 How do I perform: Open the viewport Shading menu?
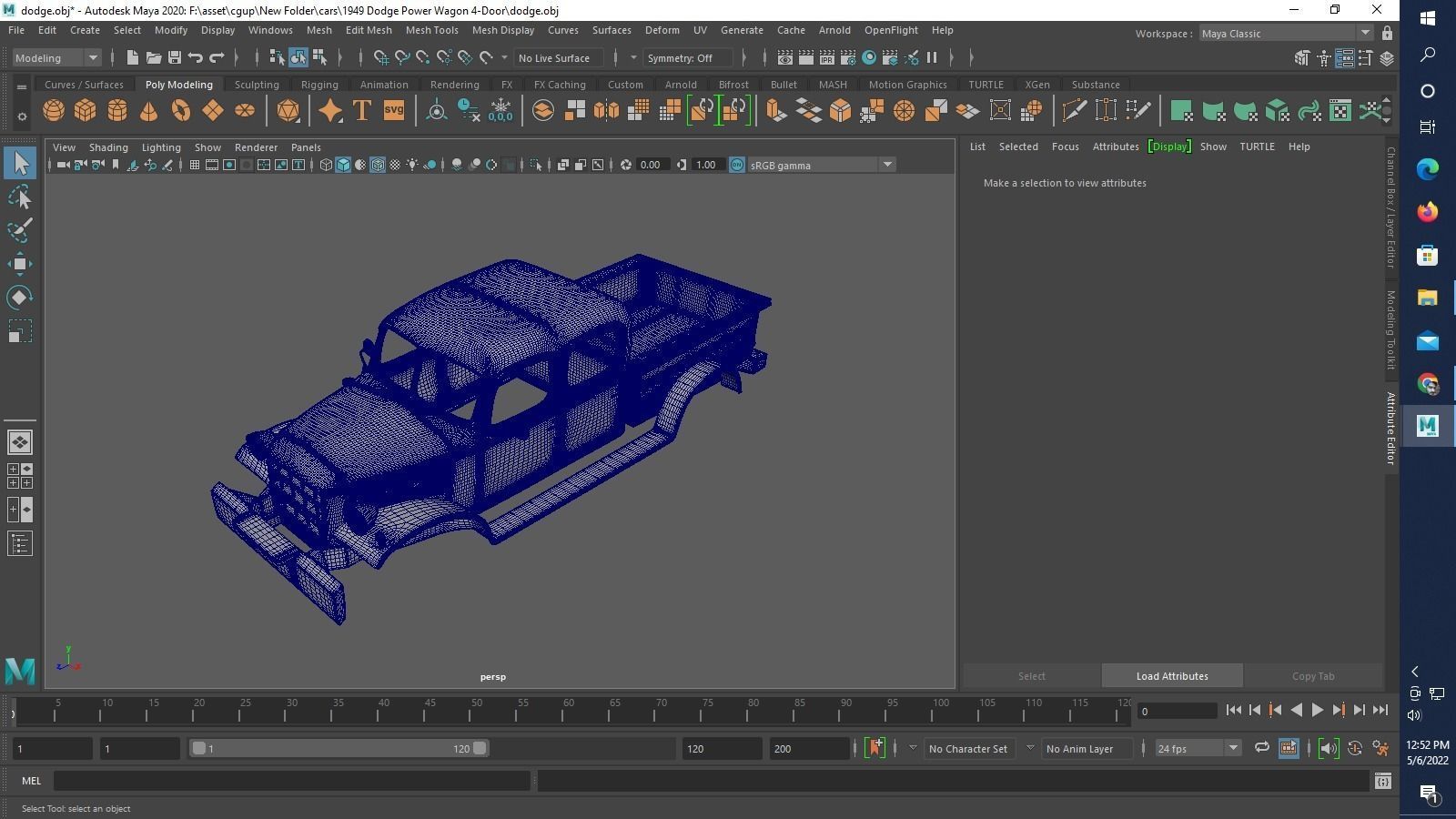click(x=108, y=147)
